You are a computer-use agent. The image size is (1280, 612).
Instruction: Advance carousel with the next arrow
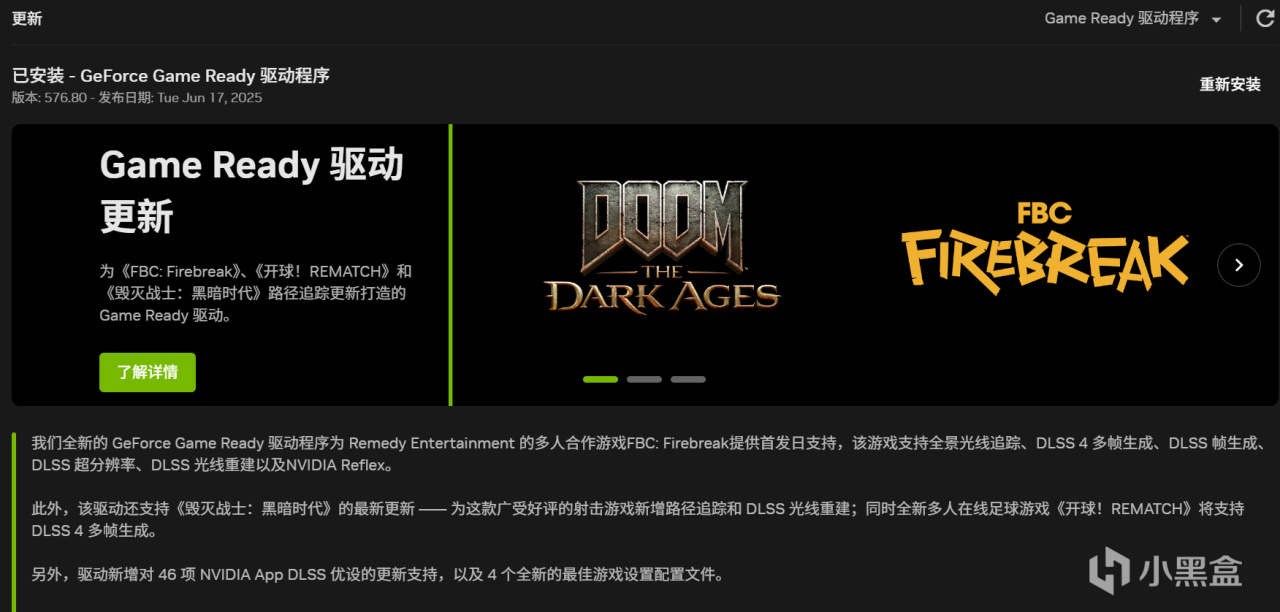1239,265
